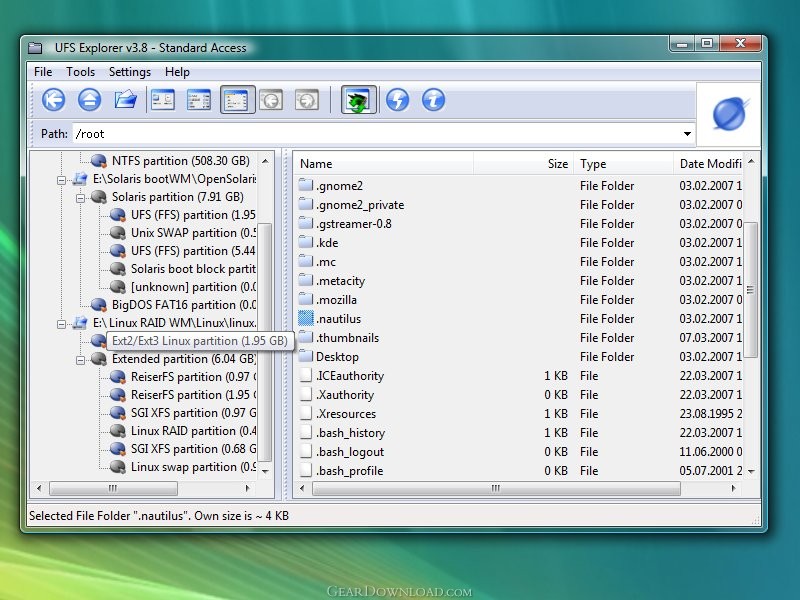The image size is (800, 600).
Task: Select the Desktop folder
Action: coord(337,357)
